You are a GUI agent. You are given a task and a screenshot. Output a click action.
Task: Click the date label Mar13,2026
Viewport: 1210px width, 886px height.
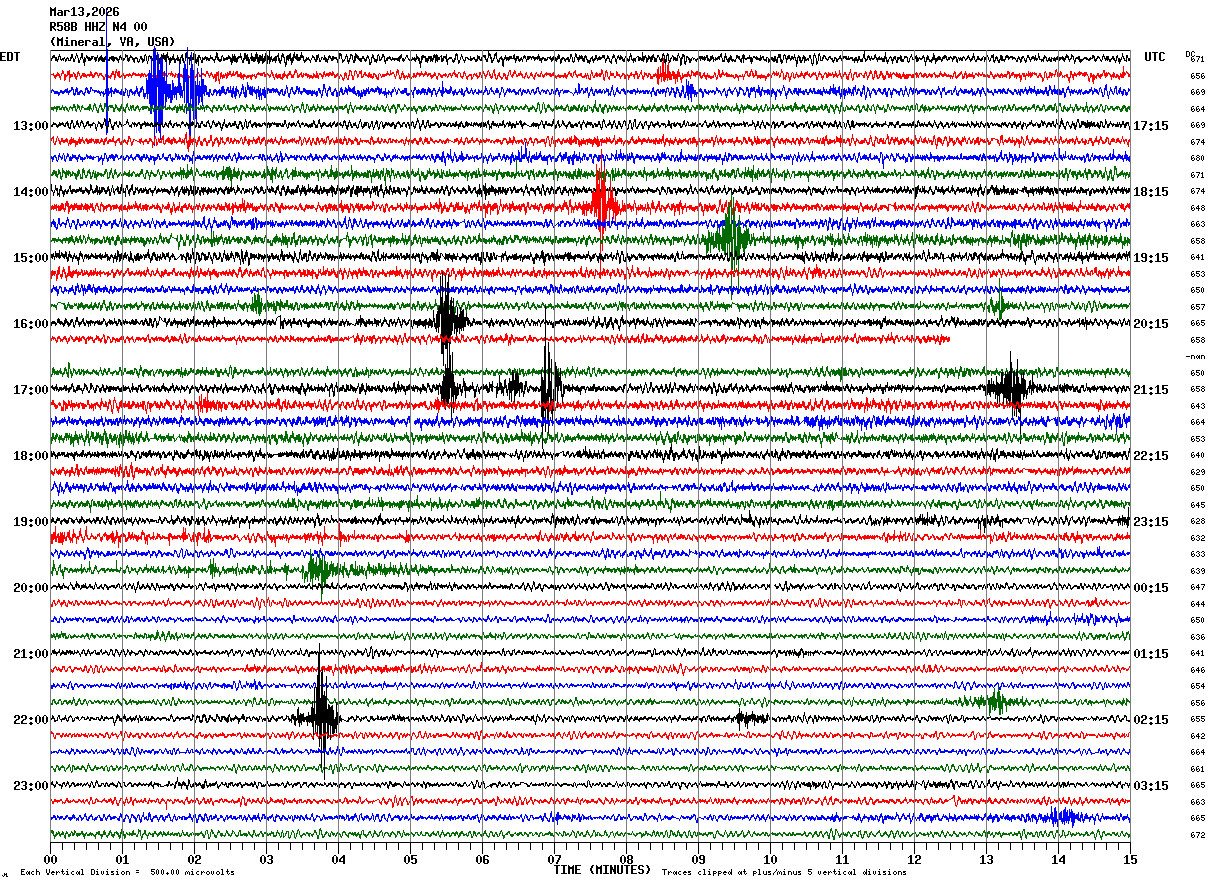click(84, 12)
